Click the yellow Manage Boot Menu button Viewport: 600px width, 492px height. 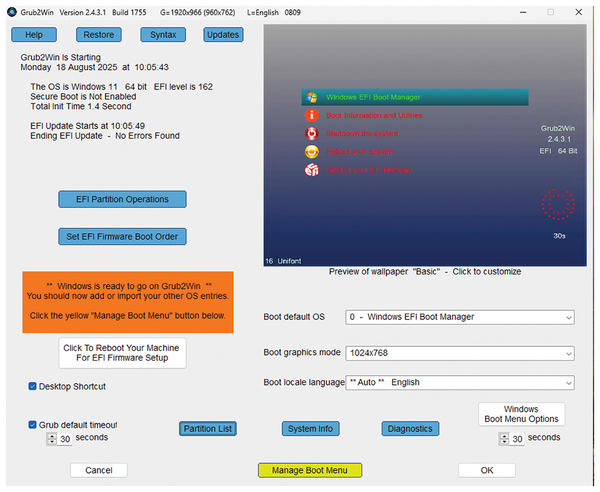tap(309, 470)
